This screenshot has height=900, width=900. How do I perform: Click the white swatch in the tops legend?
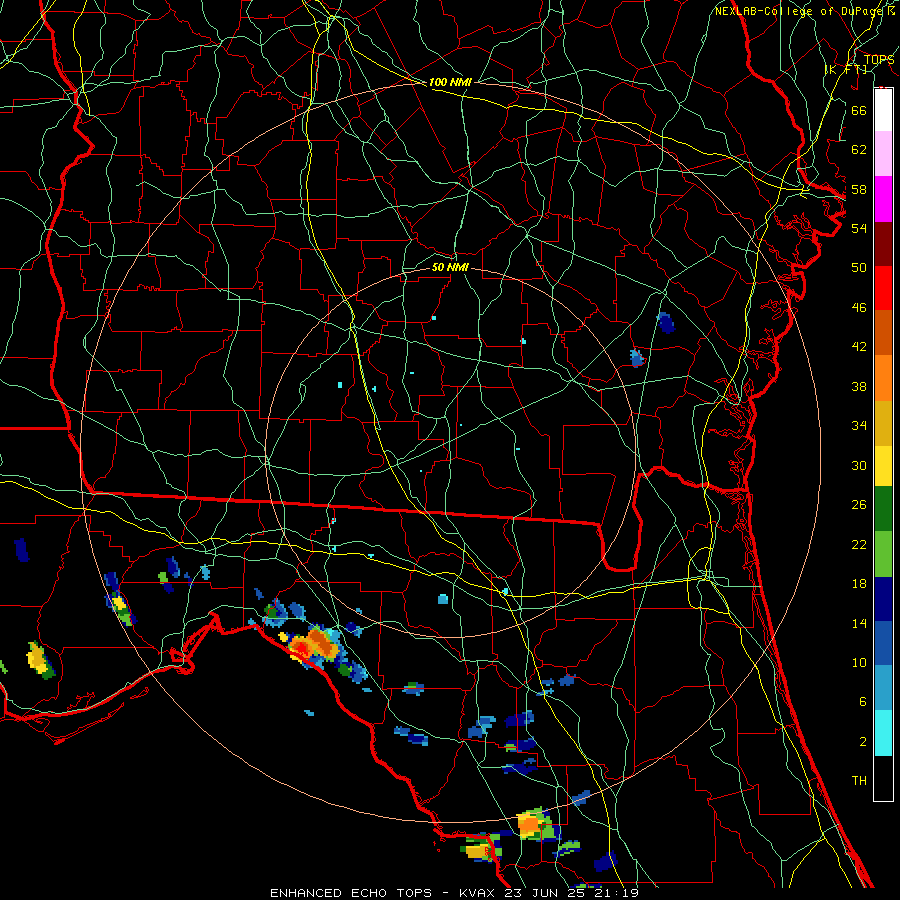(x=883, y=110)
